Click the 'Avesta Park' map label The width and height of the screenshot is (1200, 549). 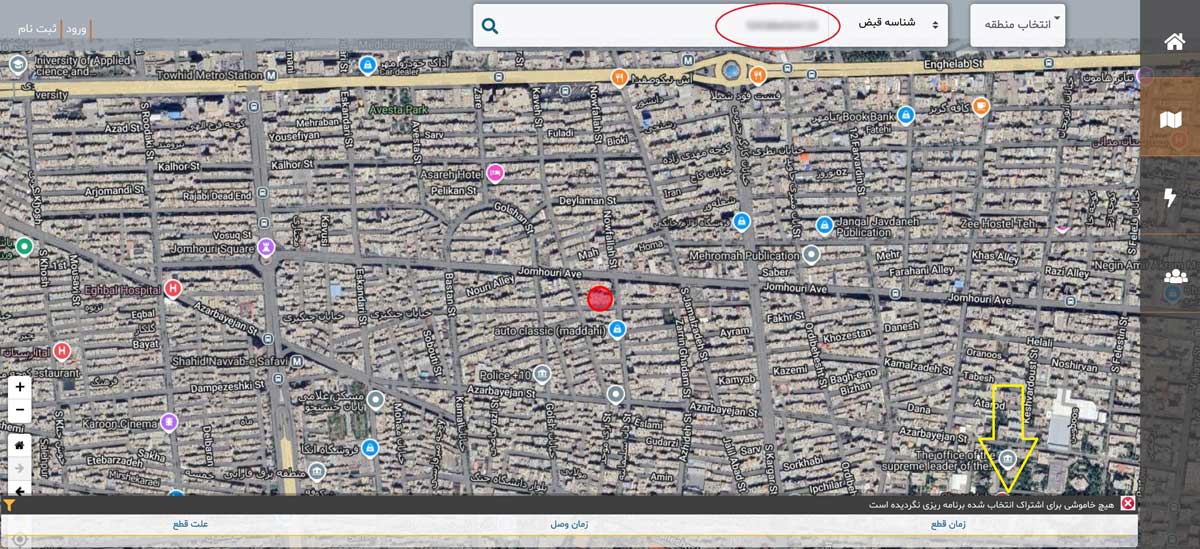tap(398, 108)
